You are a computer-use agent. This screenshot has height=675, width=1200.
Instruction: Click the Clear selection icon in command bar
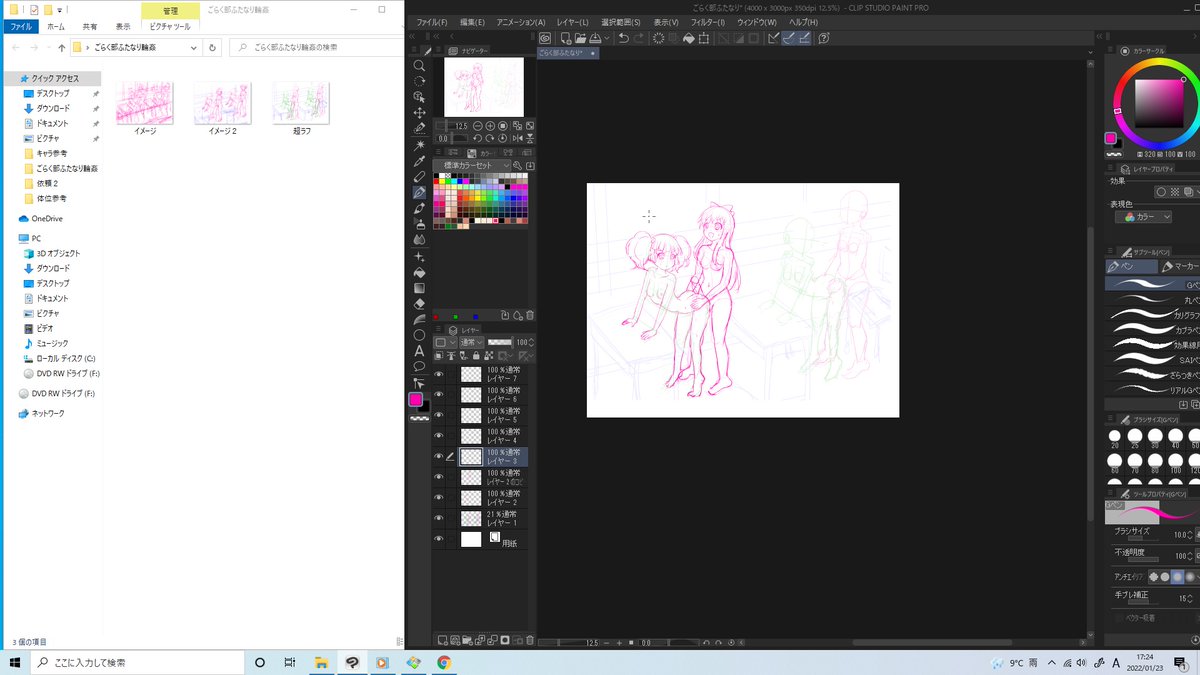(657, 38)
